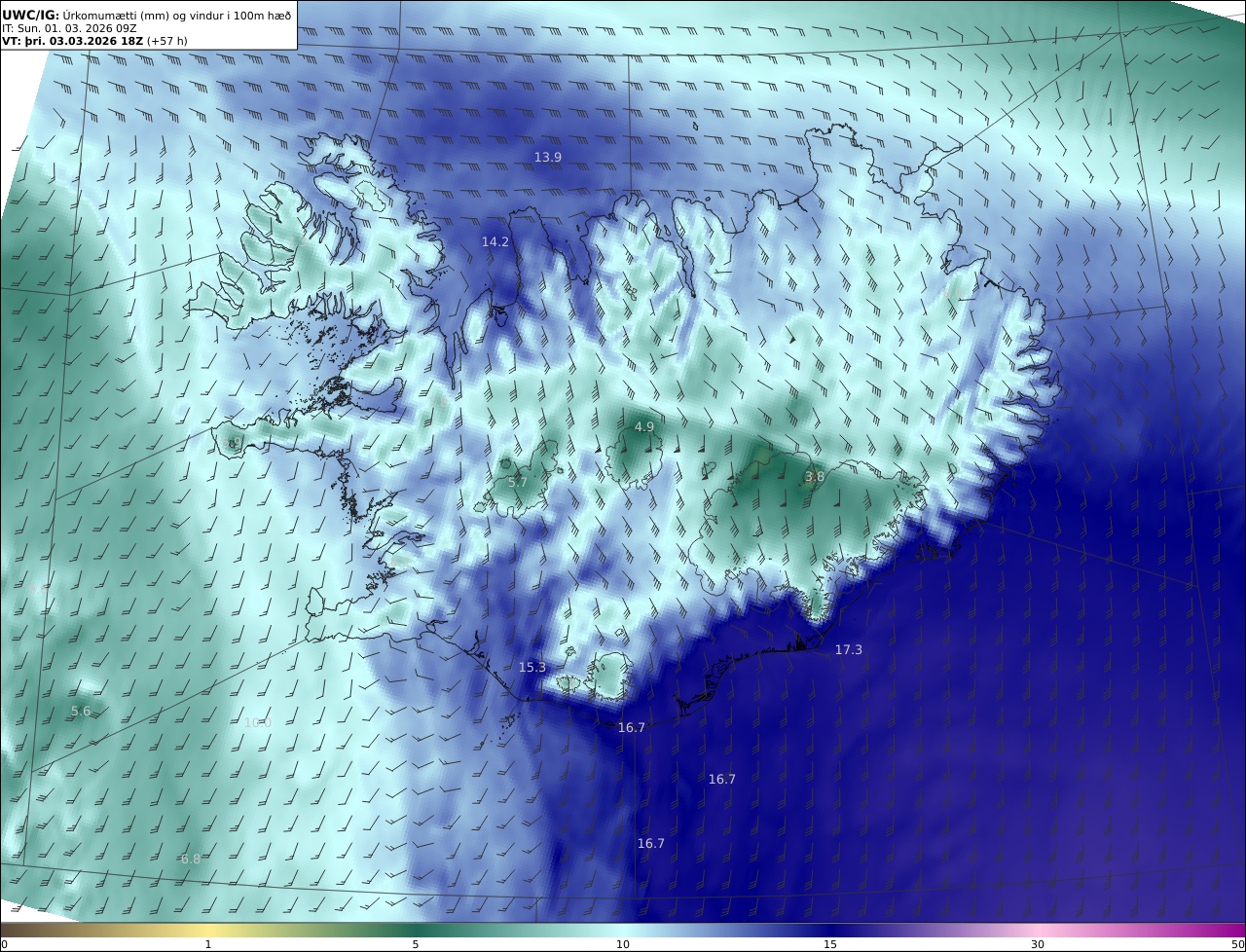1246x952 pixels.
Task: Click the 5.6 value over the ocean
Action: pyautogui.click(x=81, y=711)
